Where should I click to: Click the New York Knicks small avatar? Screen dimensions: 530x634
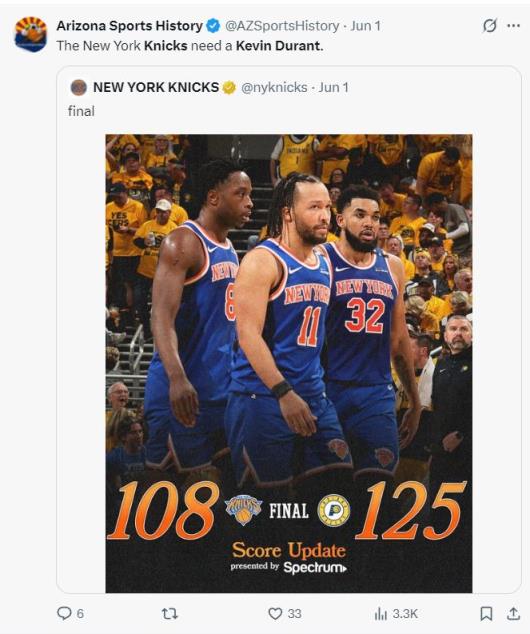point(78,87)
